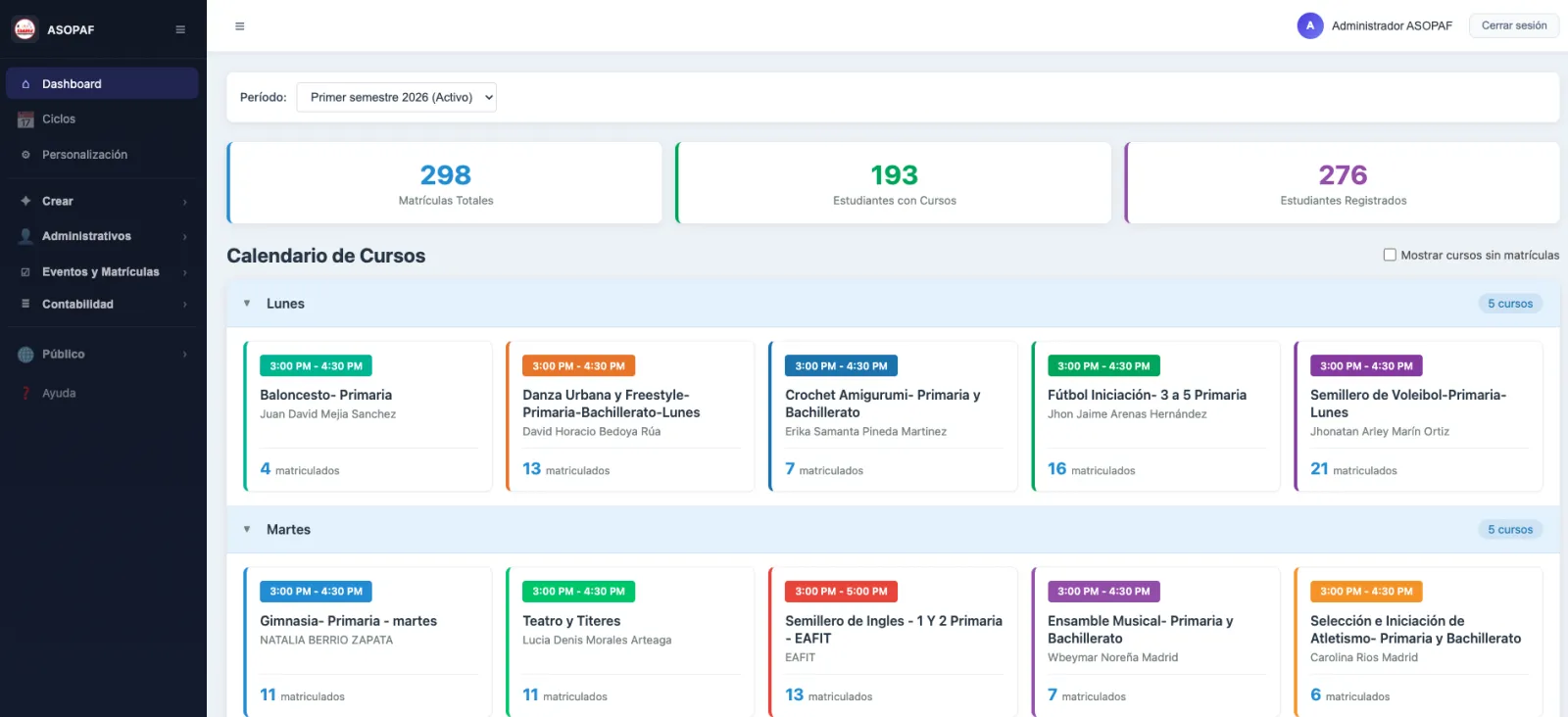Click the Contabilidad list icon
Viewport: 1568px width, 717px height.
(25, 304)
